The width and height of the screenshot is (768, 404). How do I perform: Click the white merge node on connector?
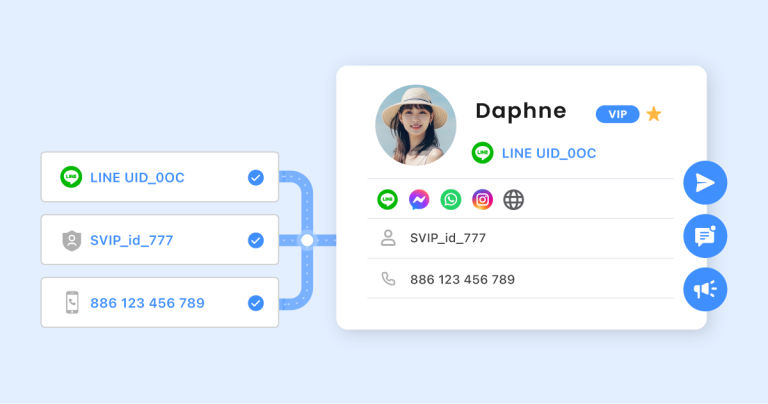click(307, 240)
